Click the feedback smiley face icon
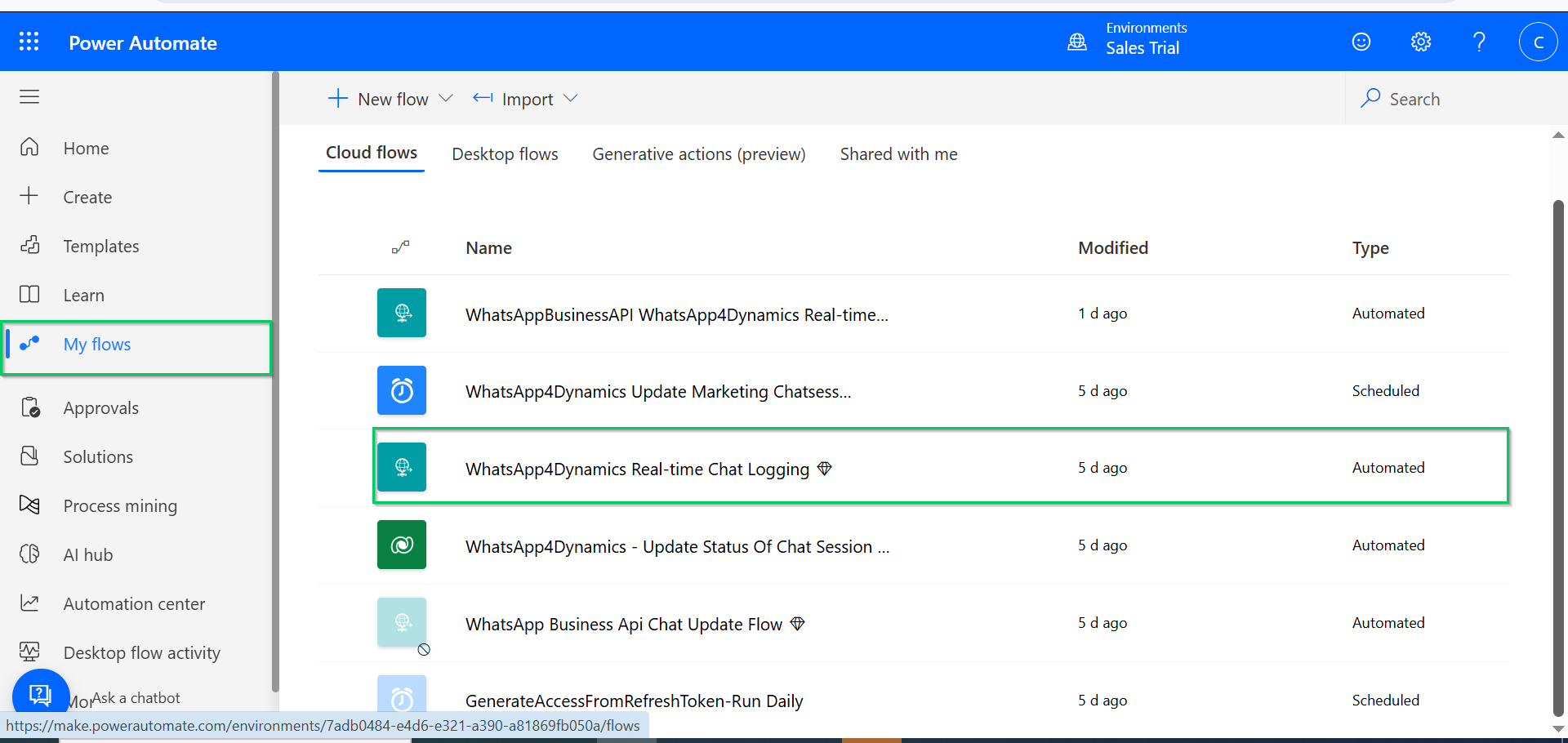Image resolution: width=1568 pixels, height=743 pixels. pyautogui.click(x=1361, y=42)
